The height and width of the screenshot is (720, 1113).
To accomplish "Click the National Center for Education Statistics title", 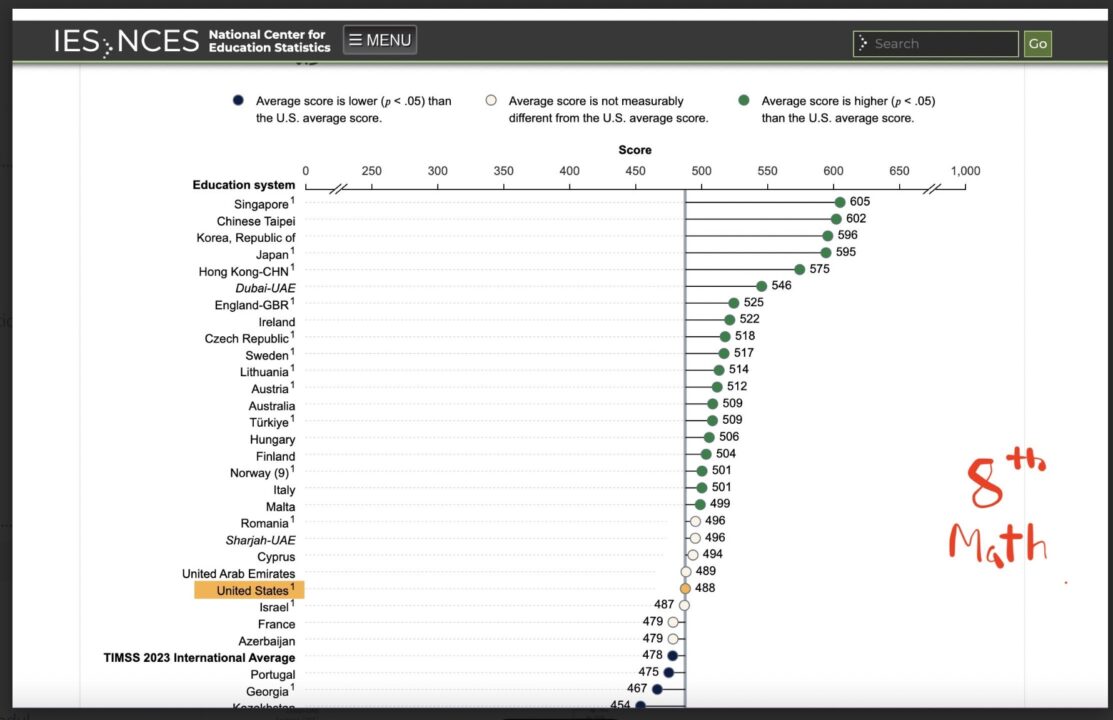I will point(268,41).
